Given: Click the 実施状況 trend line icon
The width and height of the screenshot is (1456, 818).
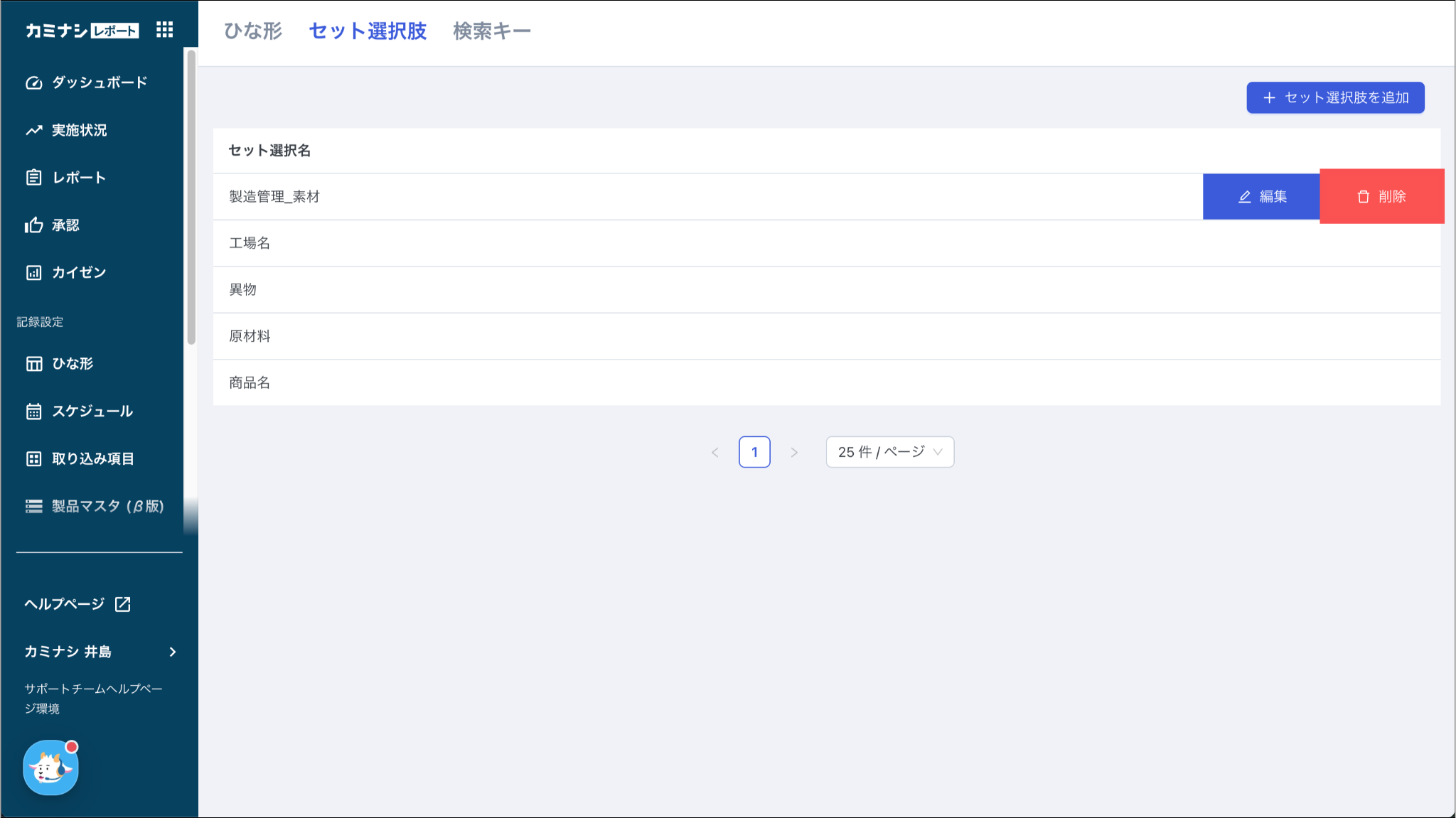Looking at the screenshot, I should coord(34,131).
